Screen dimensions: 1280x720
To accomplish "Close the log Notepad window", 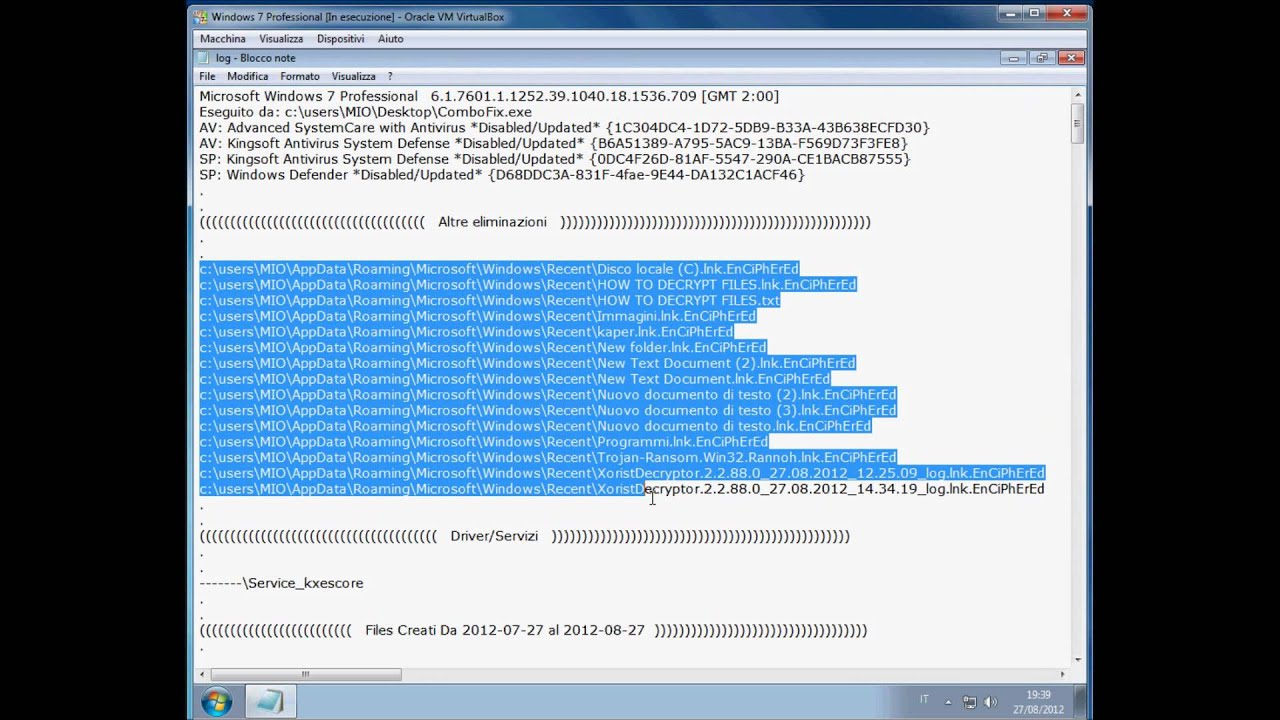I will tap(1071, 58).
